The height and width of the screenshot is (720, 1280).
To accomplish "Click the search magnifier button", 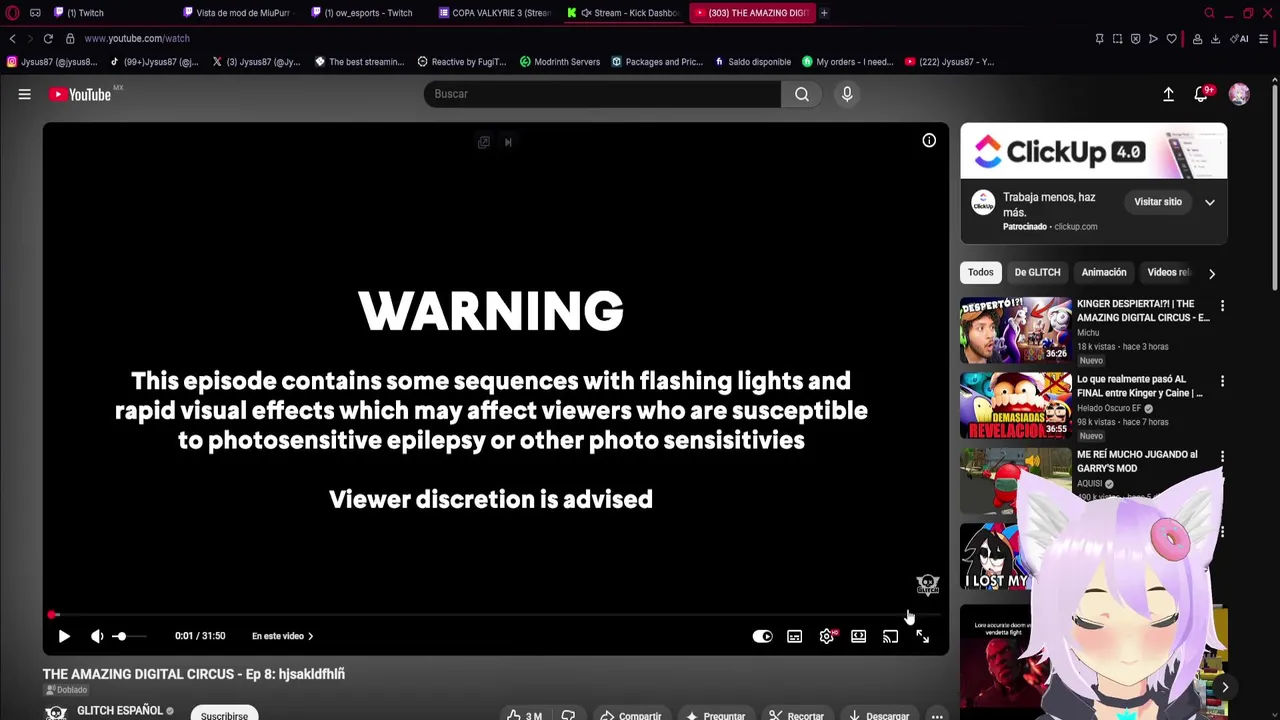I will 802,94.
